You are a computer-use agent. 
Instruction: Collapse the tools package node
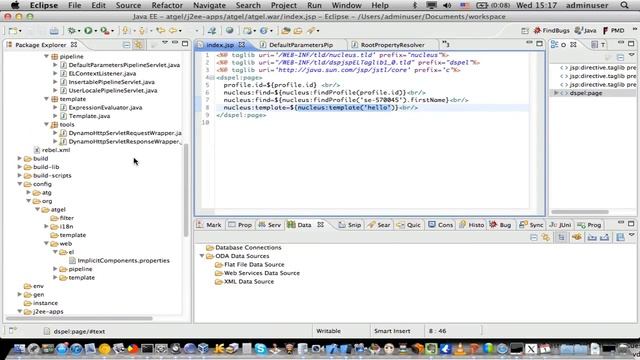tap(46, 124)
